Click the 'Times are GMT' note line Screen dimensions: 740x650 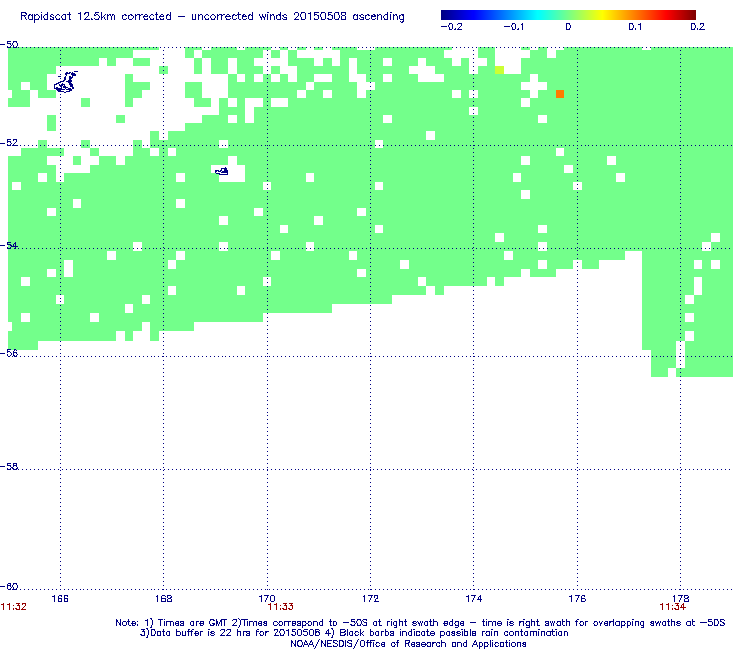pyautogui.click(x=420, y=623)
